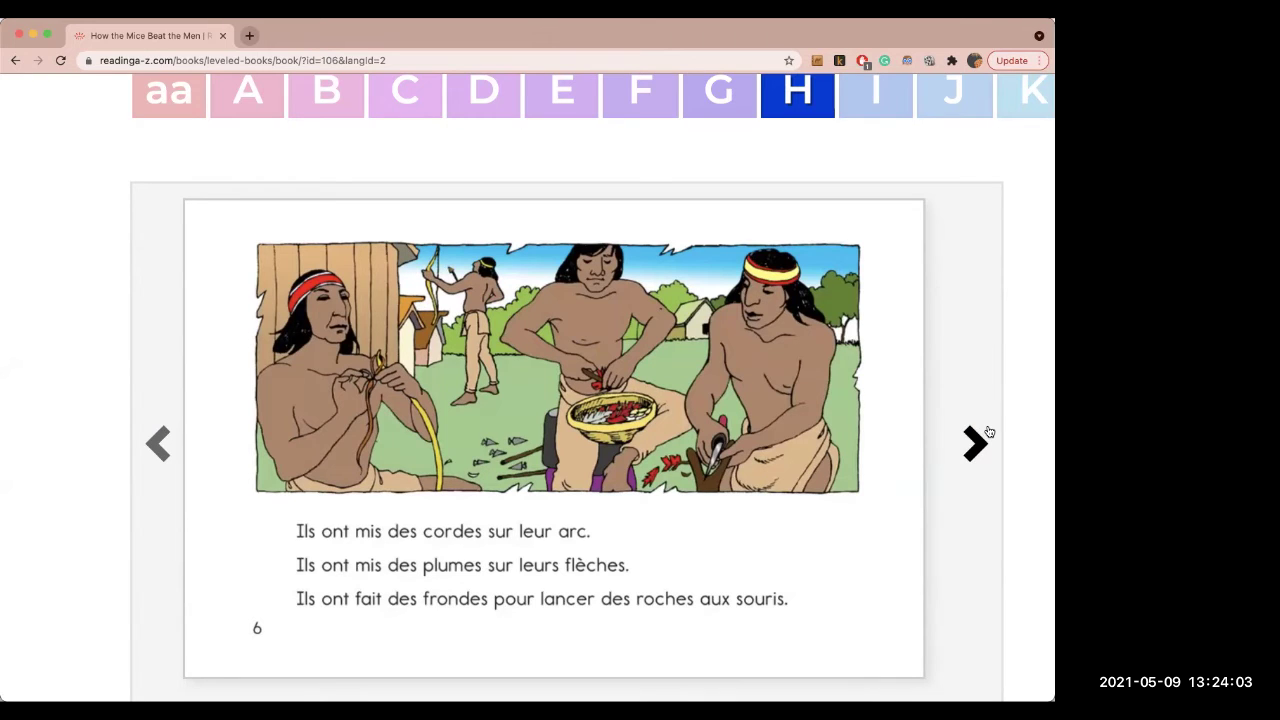Go to the next book page arrow
Image resolution: width=1280 pixels, height=720 pixels.
[x=975, y=443]
